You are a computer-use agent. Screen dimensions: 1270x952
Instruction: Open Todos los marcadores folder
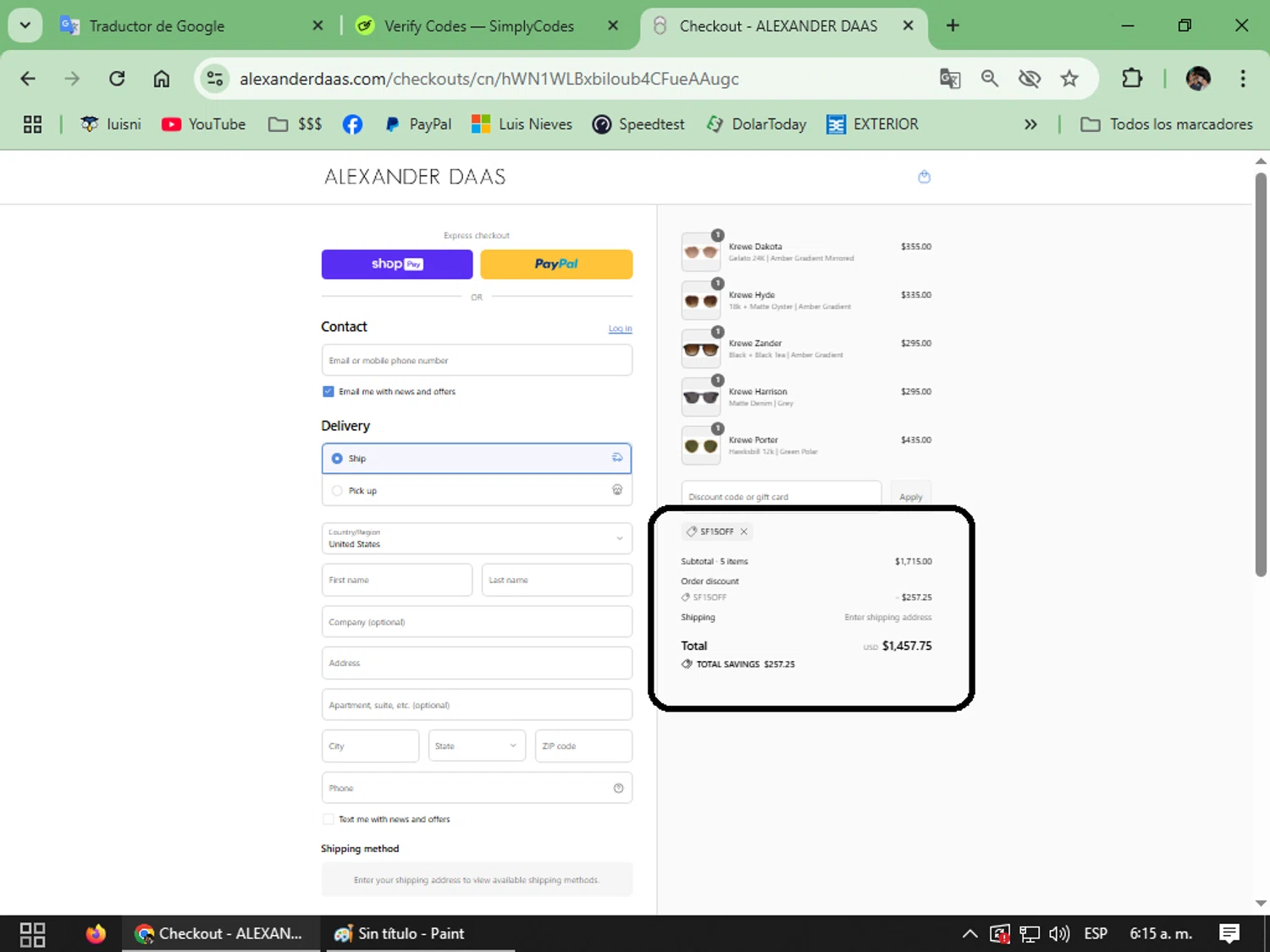pos(1166,124)
